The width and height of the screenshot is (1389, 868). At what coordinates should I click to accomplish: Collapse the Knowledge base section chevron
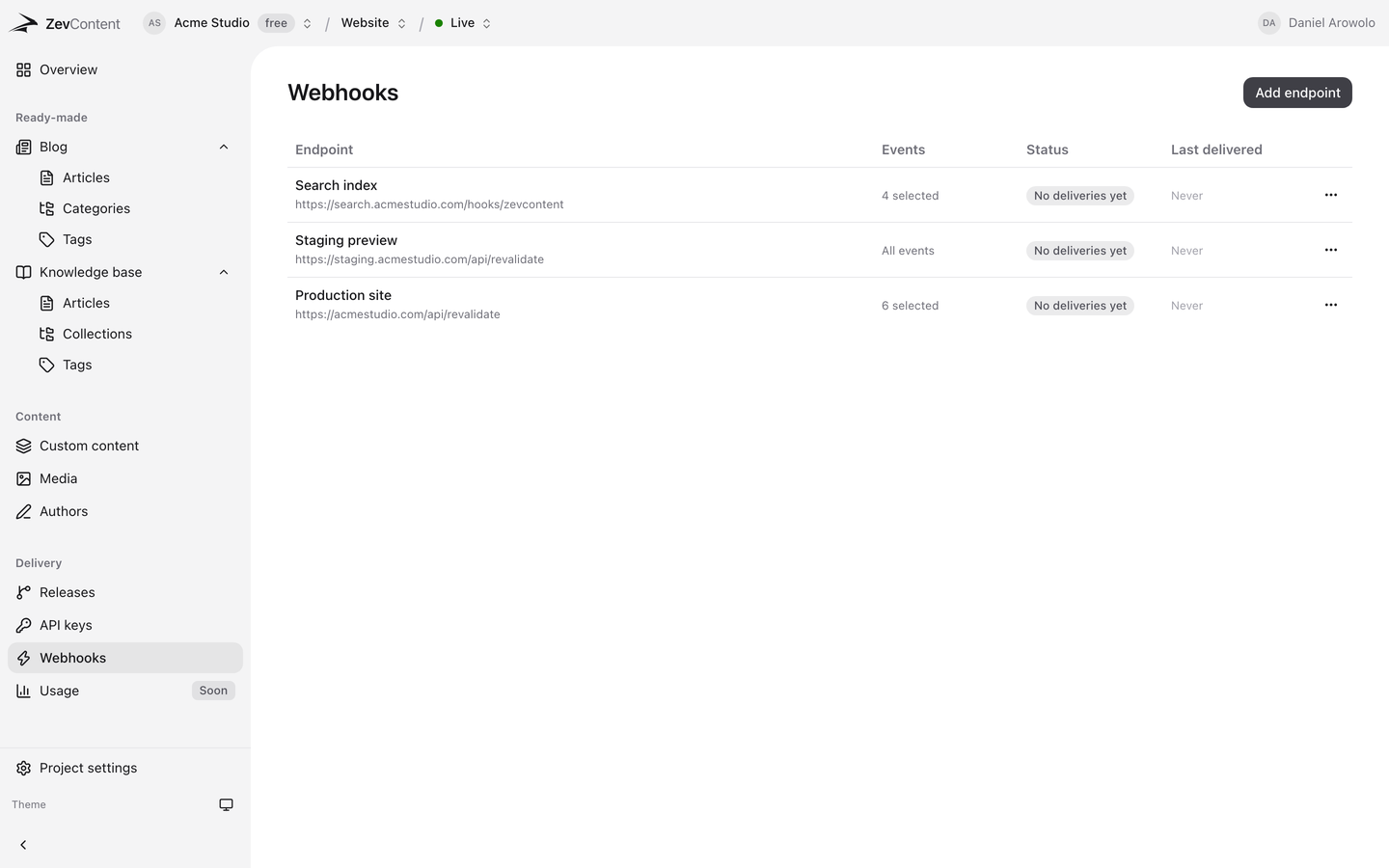pyautogui.click(x=224, y=272)
